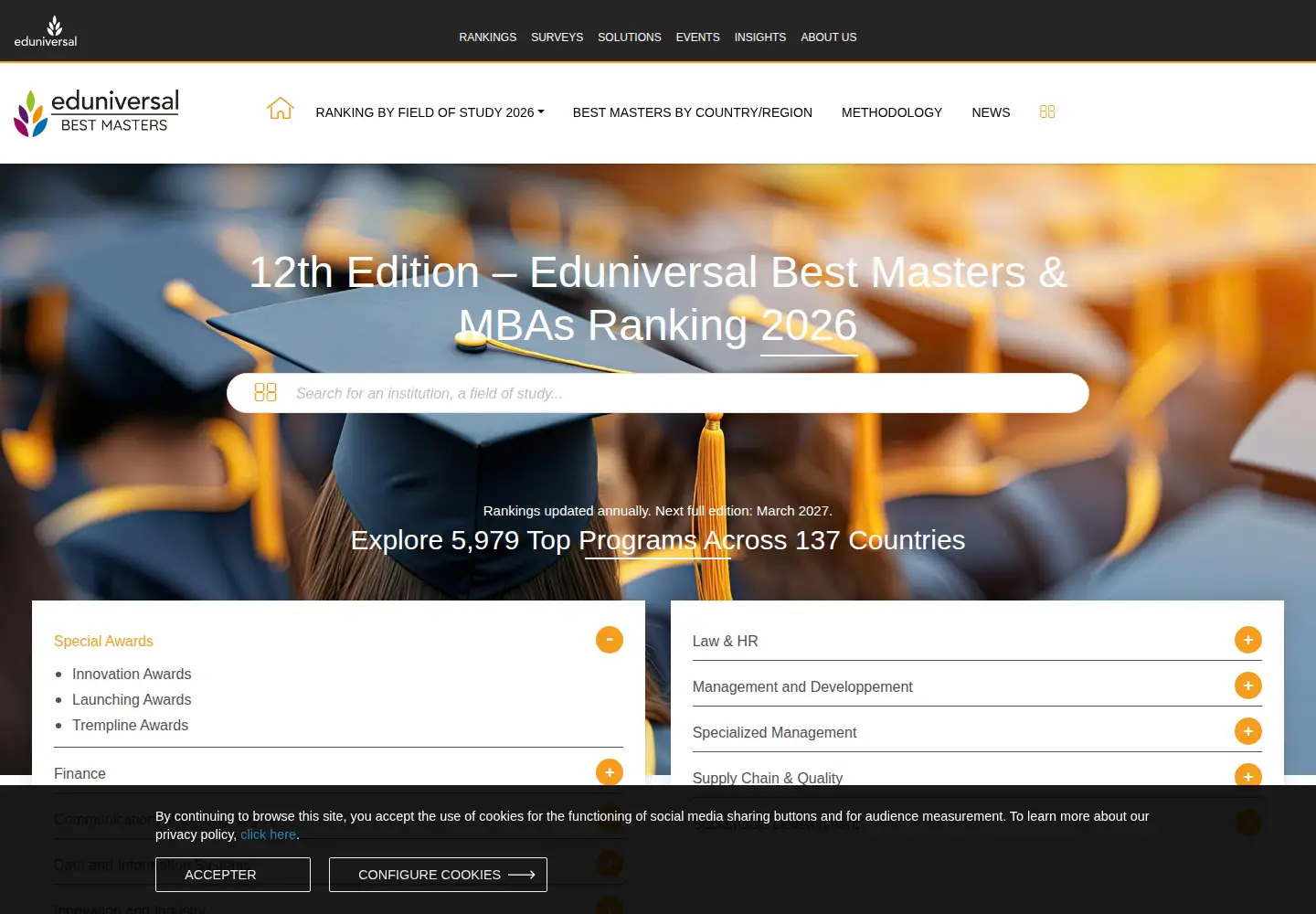
Task: Click the Supply Chain & Quality label
Action: point(768,778)
